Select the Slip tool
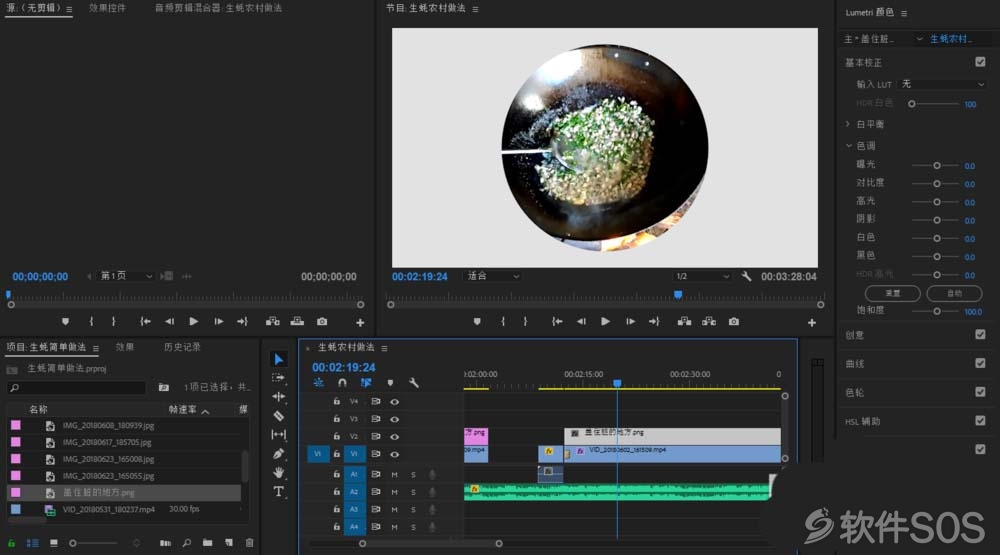 (279, 434)
